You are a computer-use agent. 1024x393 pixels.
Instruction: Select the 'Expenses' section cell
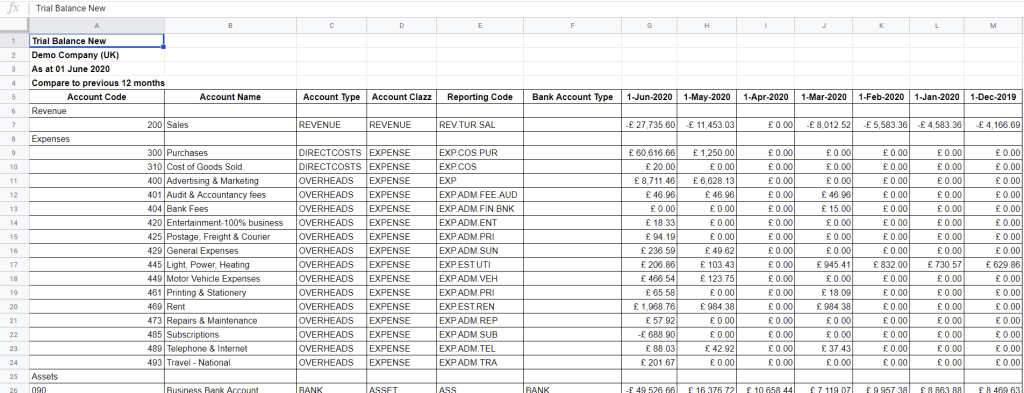click(x=97, y=139)
